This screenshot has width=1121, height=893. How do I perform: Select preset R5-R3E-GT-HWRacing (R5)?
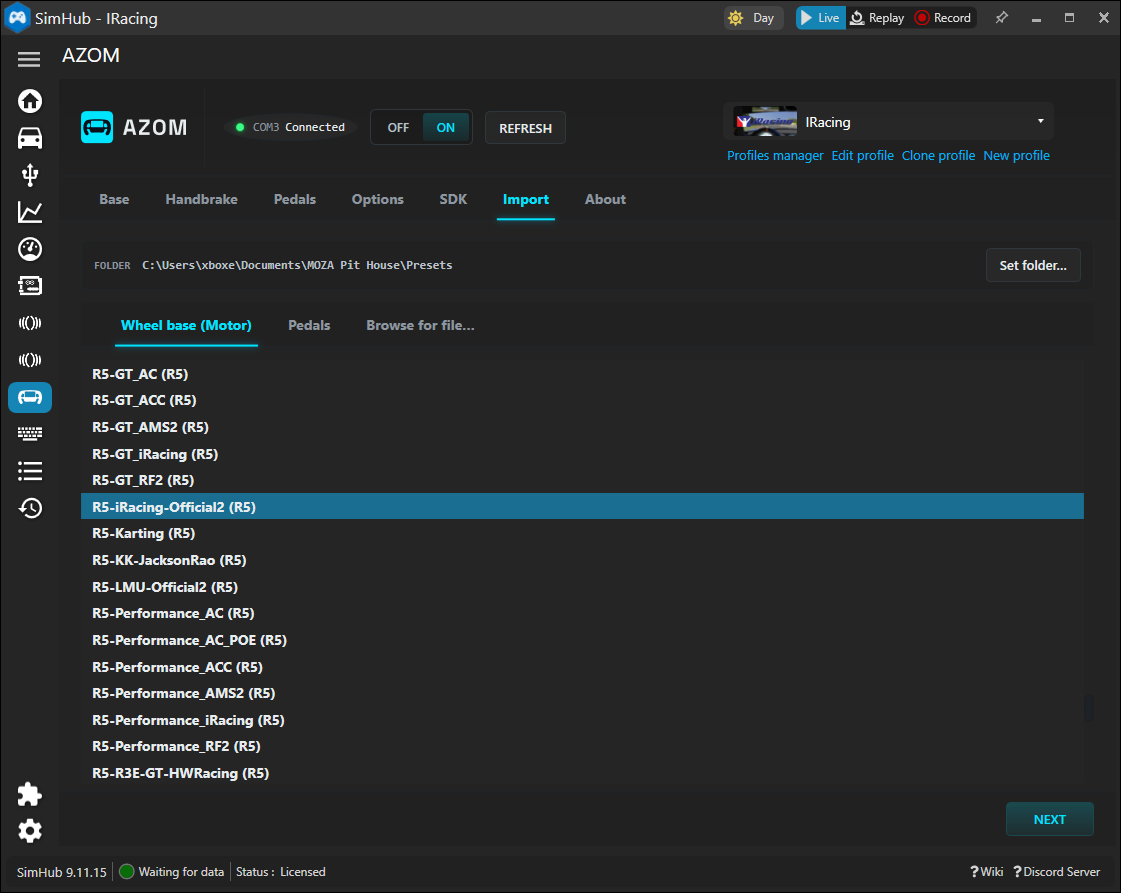click(582, 773)
